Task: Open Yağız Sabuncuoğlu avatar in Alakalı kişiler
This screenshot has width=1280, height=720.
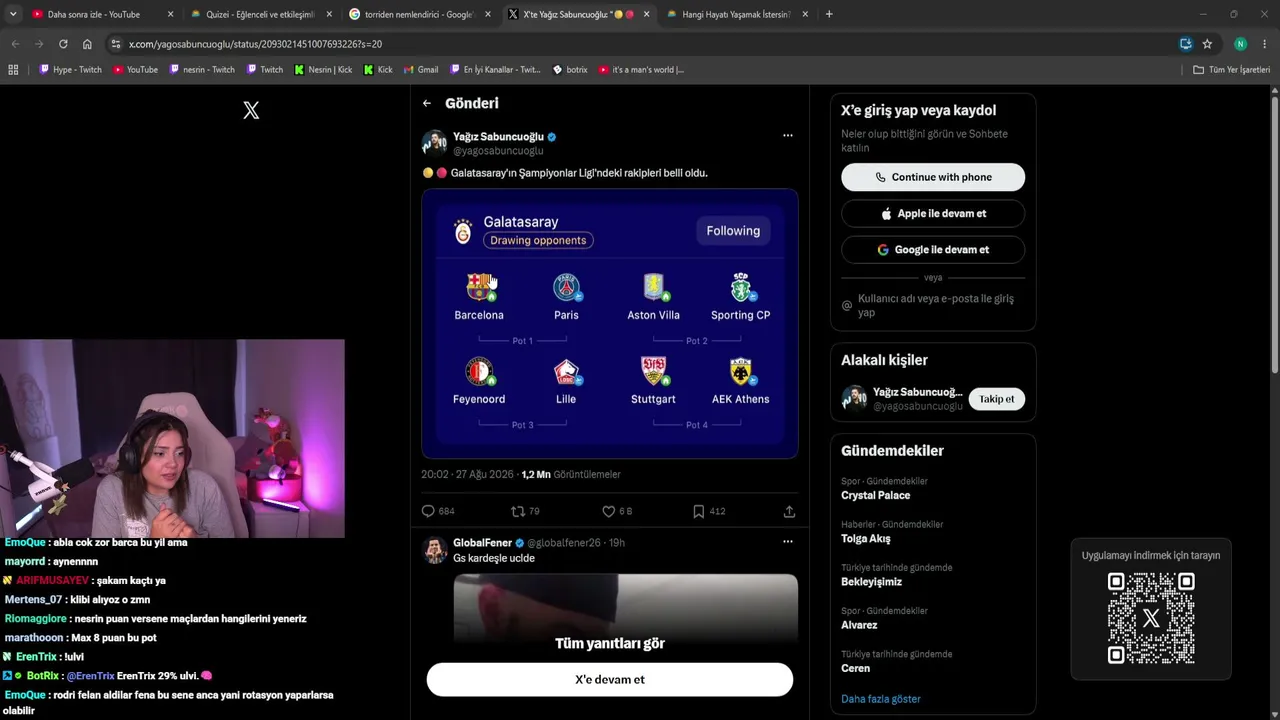Action: coord(854,399)
